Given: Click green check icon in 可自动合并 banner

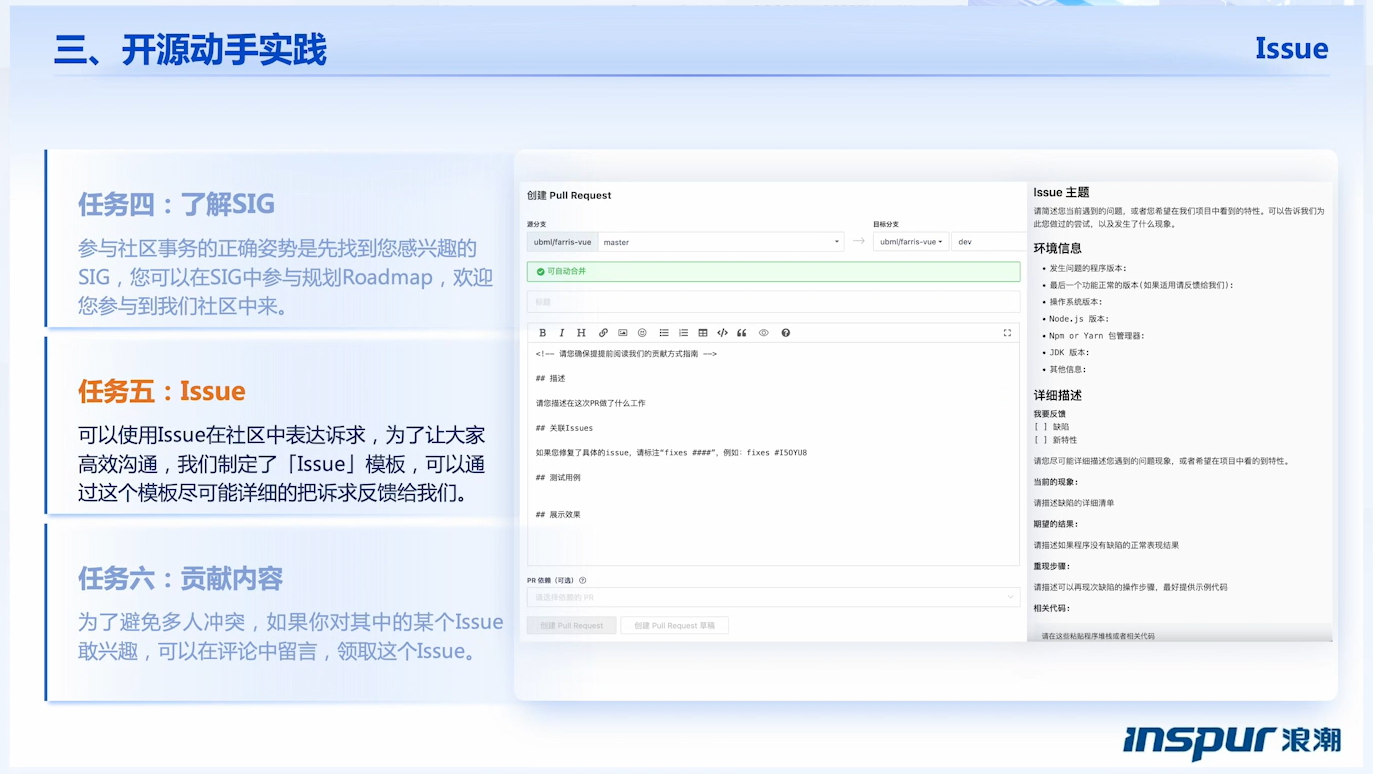Looking at the screenshot, I should coord(540,271).
